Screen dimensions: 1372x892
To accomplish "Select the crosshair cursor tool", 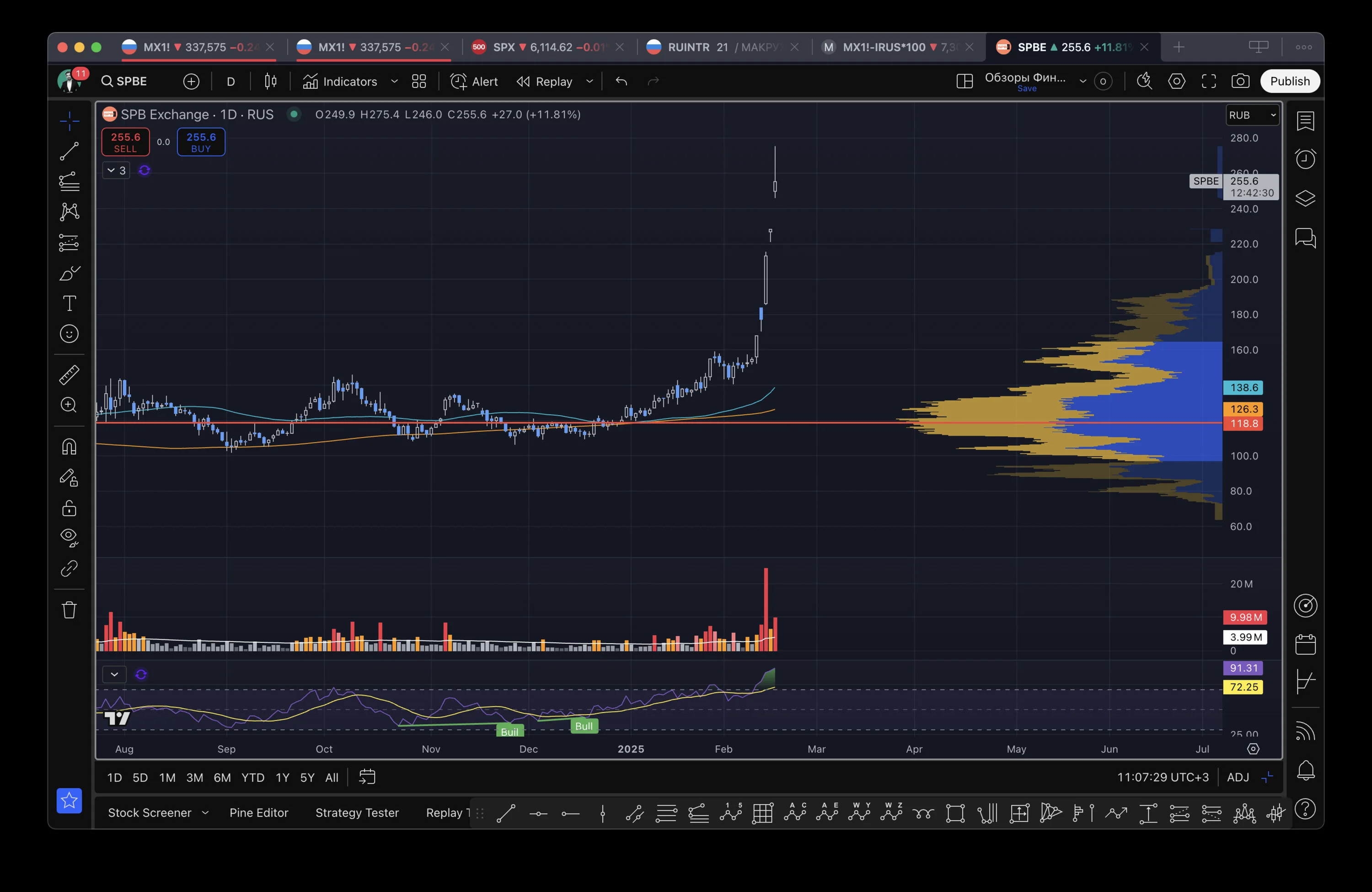I will [x=69, y=121].
